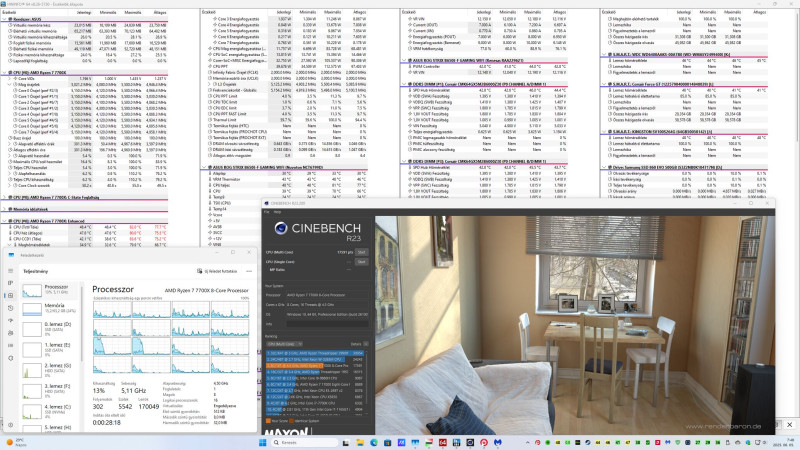Select orange Ryzen 7 7700X ranking row
This screenshot has height=450, width=800.
[314, 365]
